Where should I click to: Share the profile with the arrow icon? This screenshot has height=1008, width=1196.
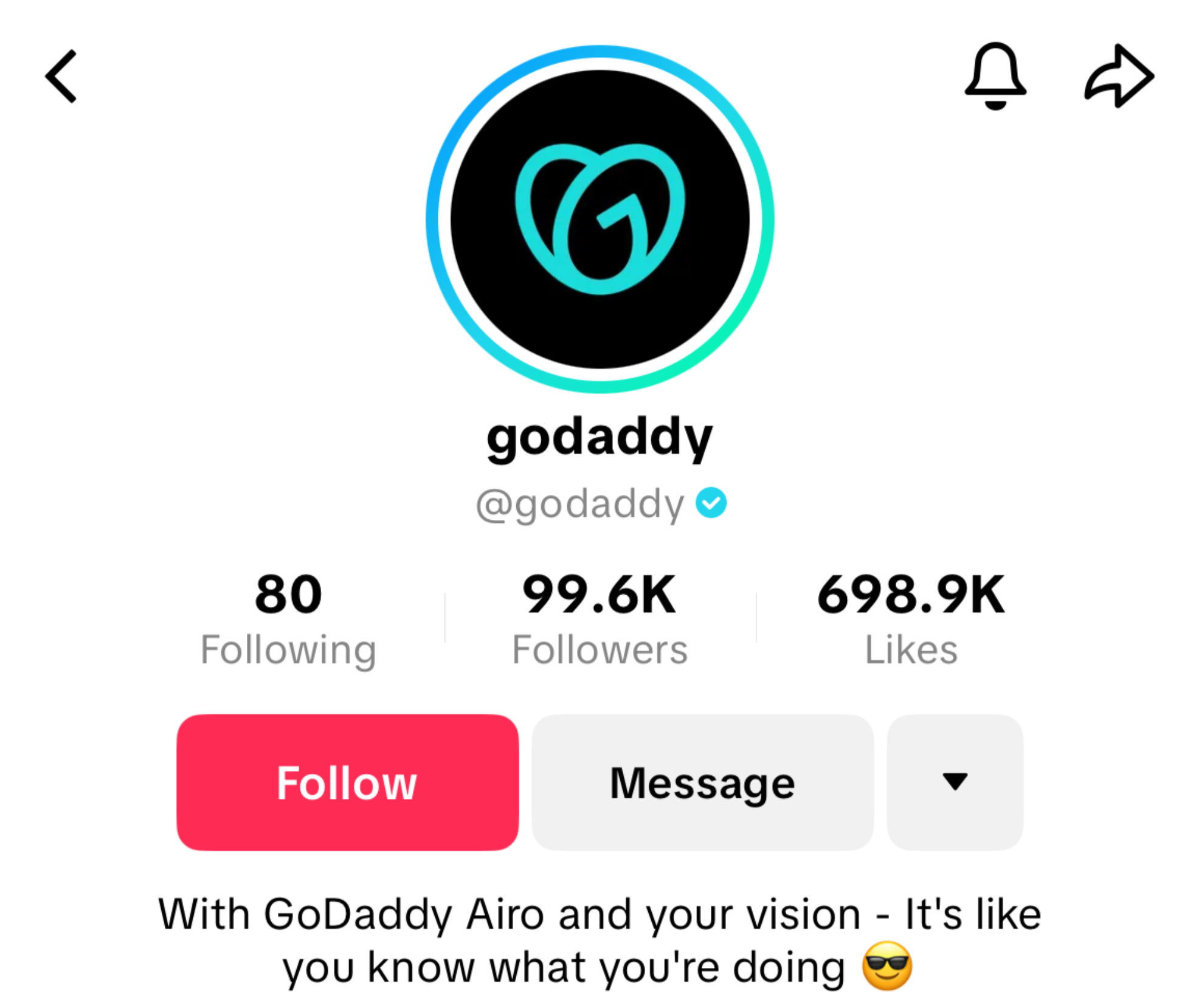[x=1118, y=76]
